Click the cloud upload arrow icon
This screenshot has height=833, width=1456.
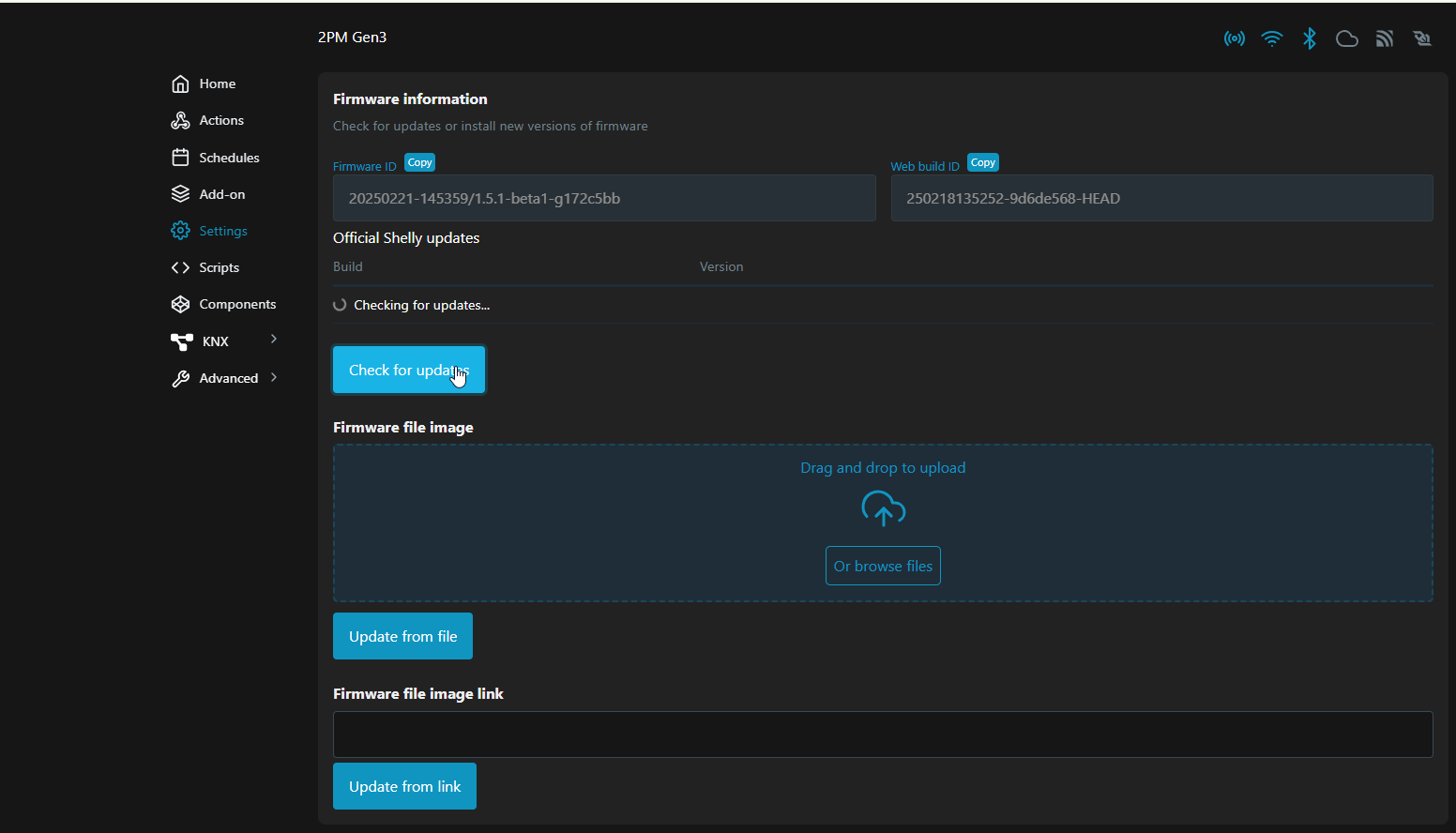tap(883, 509)
